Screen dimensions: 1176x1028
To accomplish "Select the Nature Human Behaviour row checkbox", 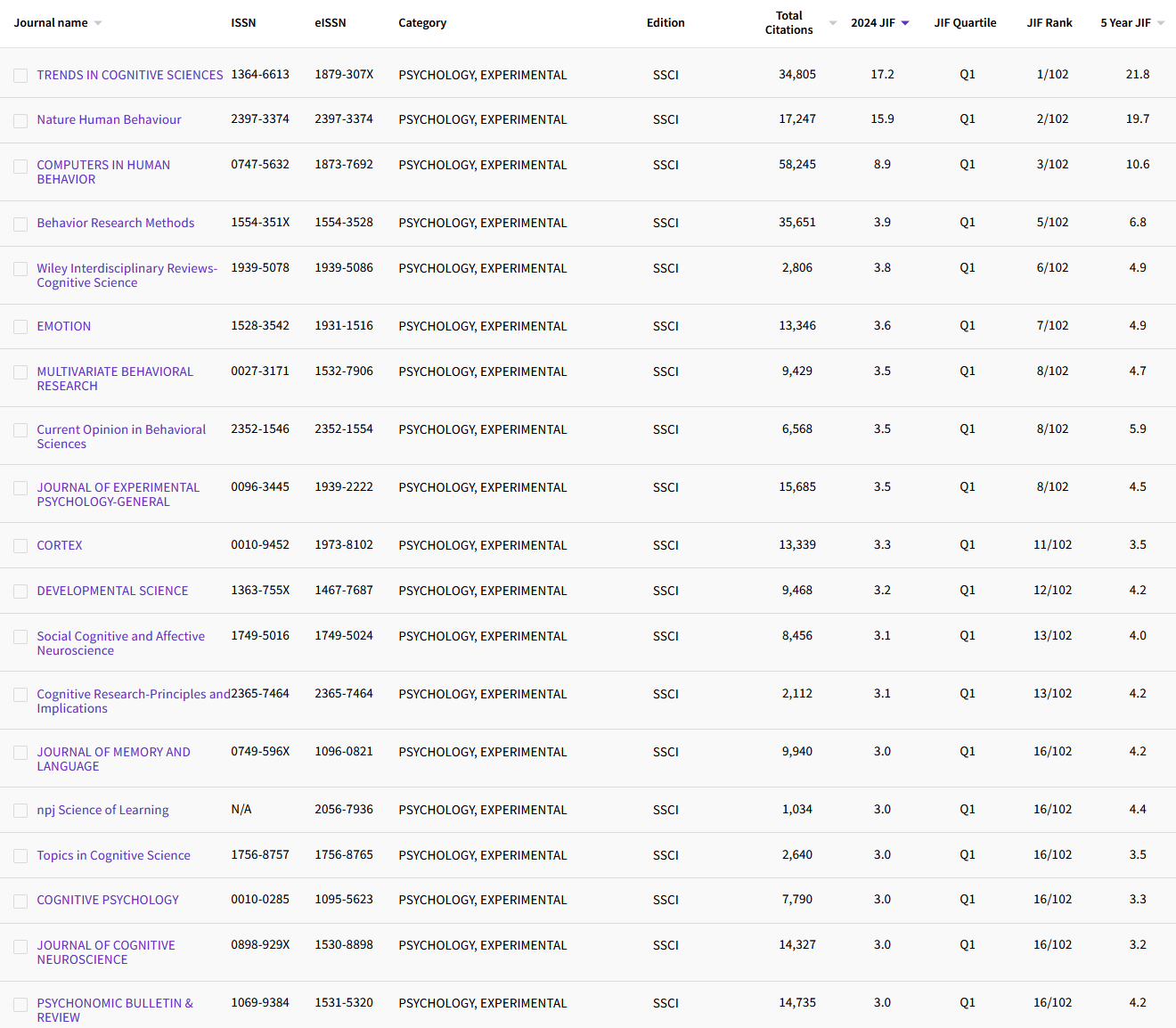I will [20, 120].
